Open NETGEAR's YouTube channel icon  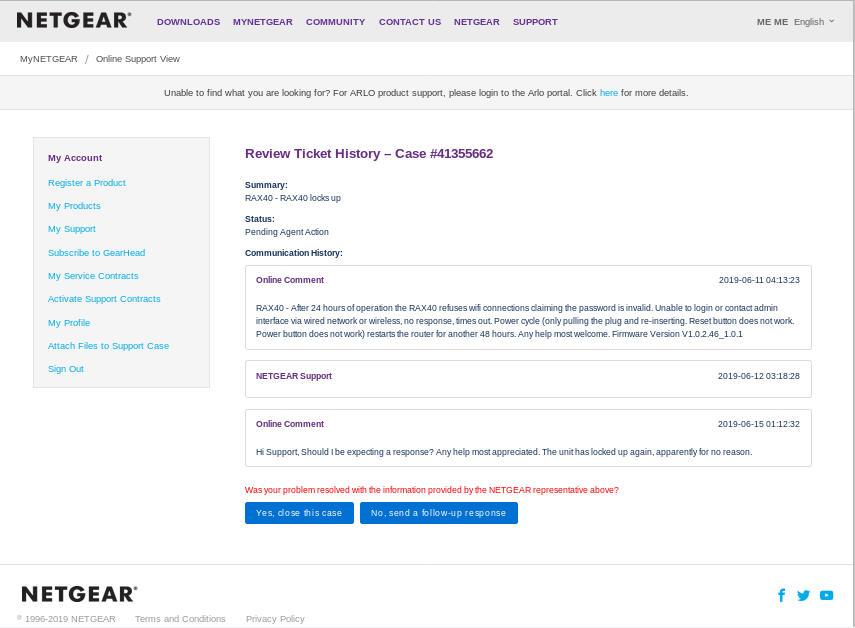tap(827, 595)
